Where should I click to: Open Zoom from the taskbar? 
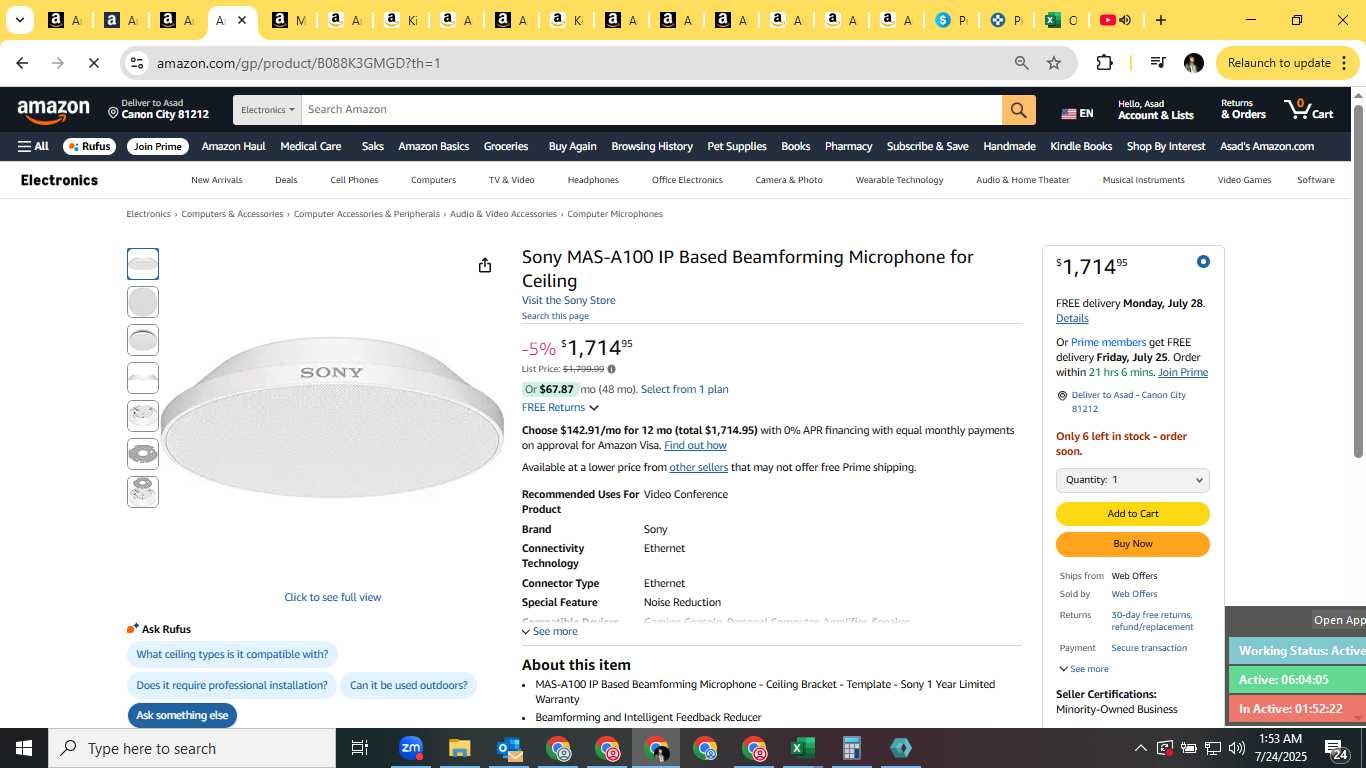point(411,748)
